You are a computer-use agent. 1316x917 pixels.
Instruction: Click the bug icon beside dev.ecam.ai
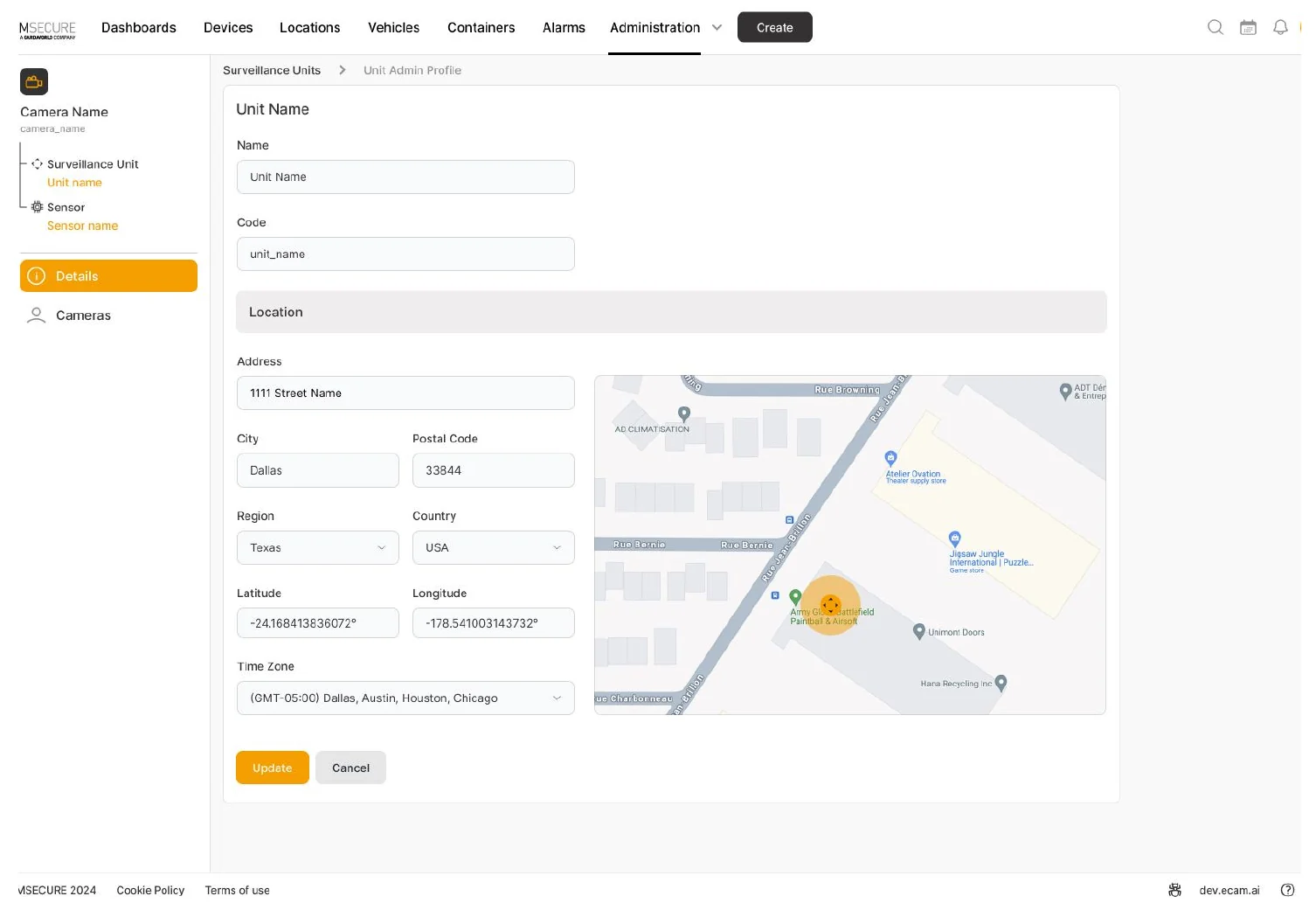coord(1174,890)
